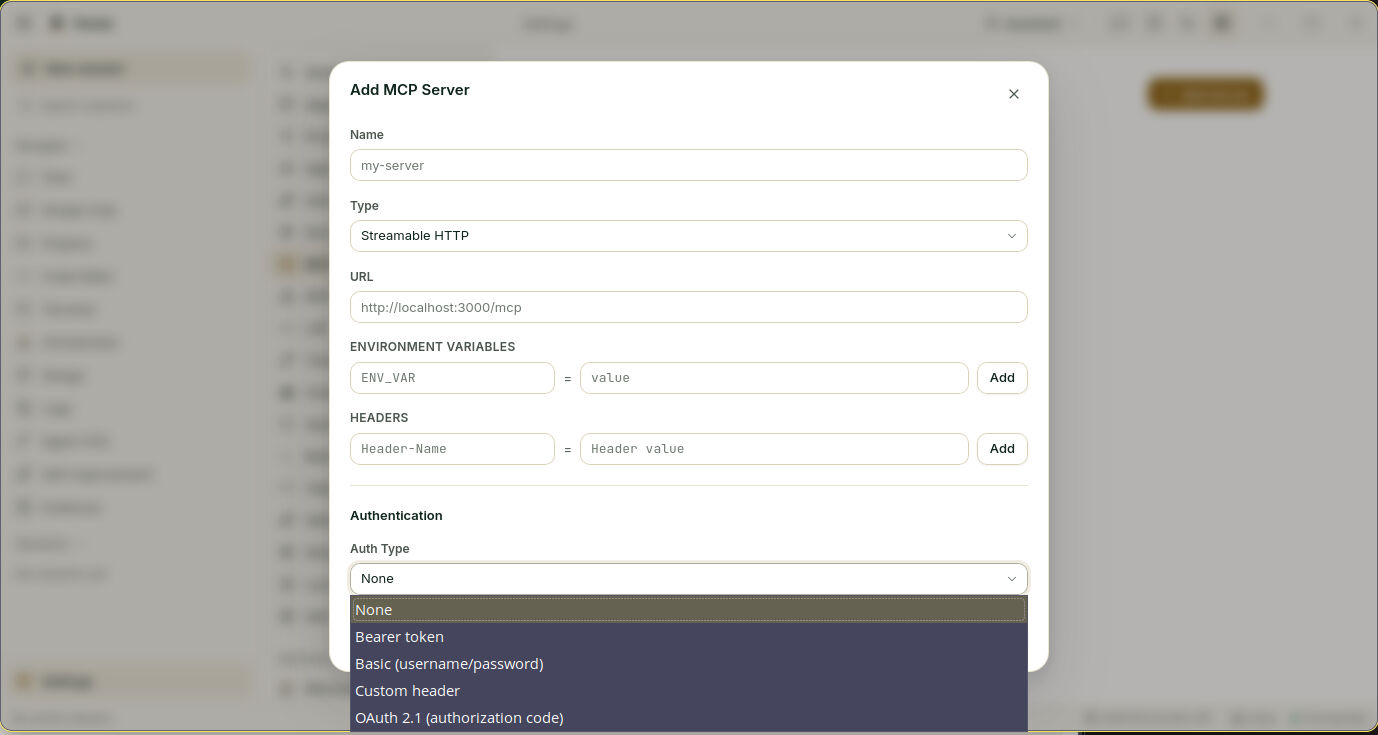Image resolution: width=1378 pixels, height=735 pixels.
Task: Click the environment variable value field
Action: point(774,378)
